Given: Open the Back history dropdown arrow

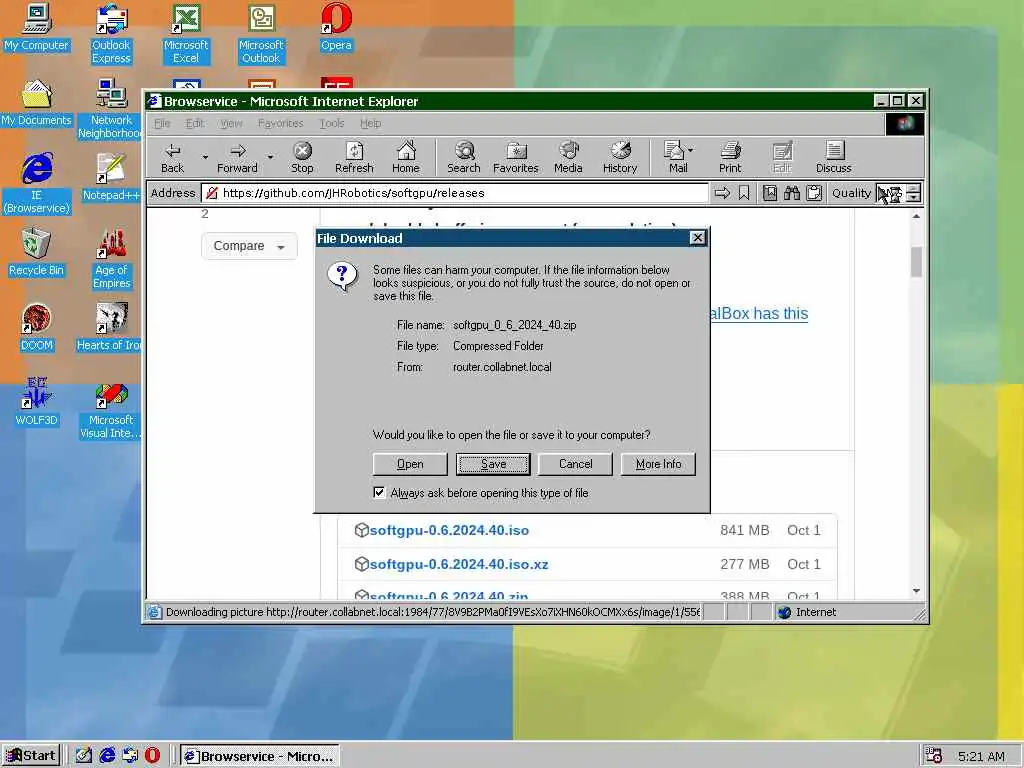Looking at the screenshot, I should click(205, 157).
